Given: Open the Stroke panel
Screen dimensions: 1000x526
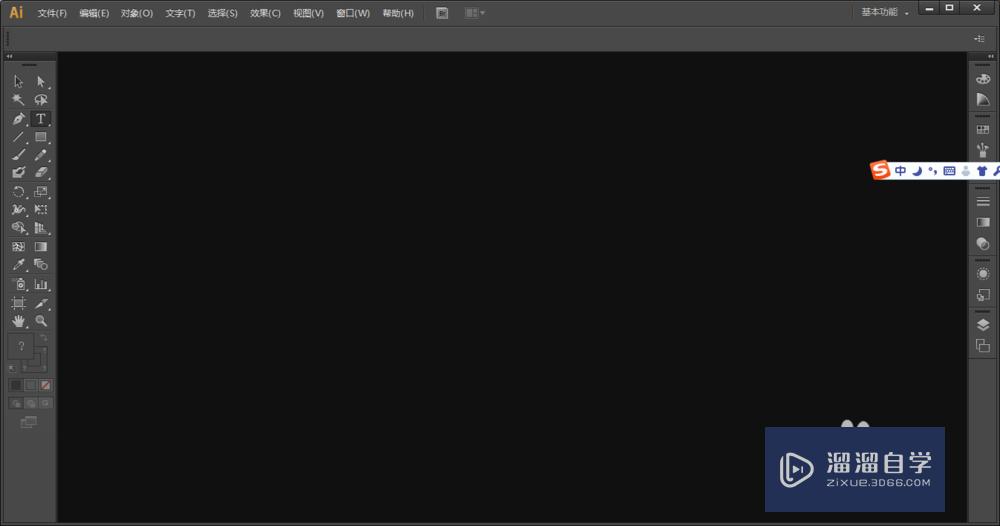Looking at the screenshot, I should [983, 201].
